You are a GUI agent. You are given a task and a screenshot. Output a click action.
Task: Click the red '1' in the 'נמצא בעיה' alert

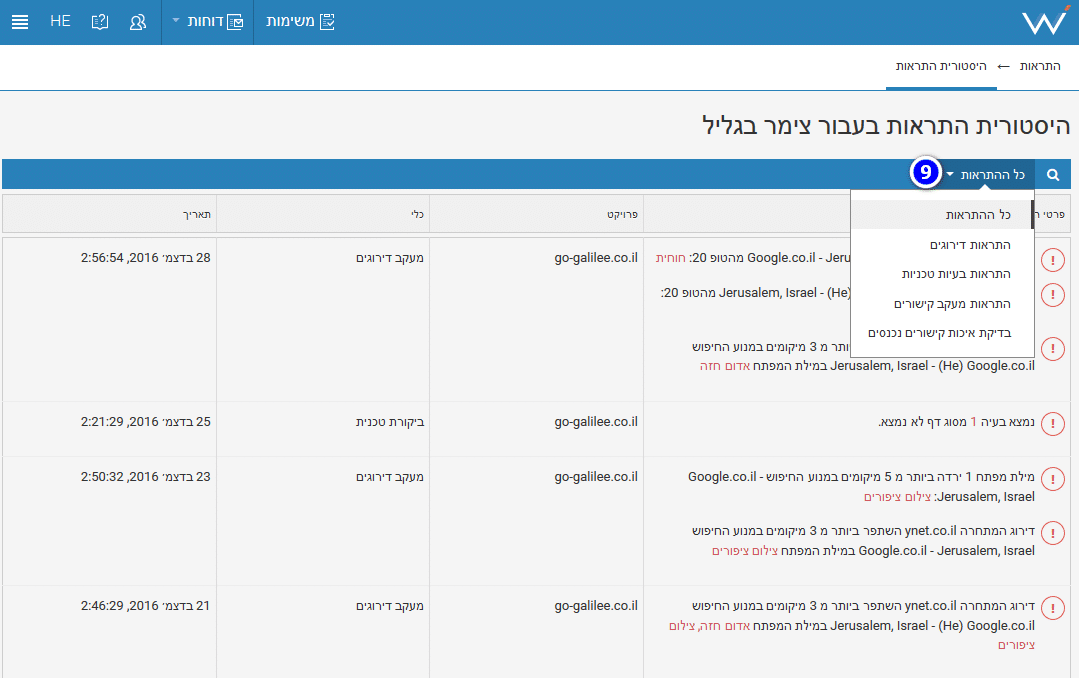coord(973,422)
